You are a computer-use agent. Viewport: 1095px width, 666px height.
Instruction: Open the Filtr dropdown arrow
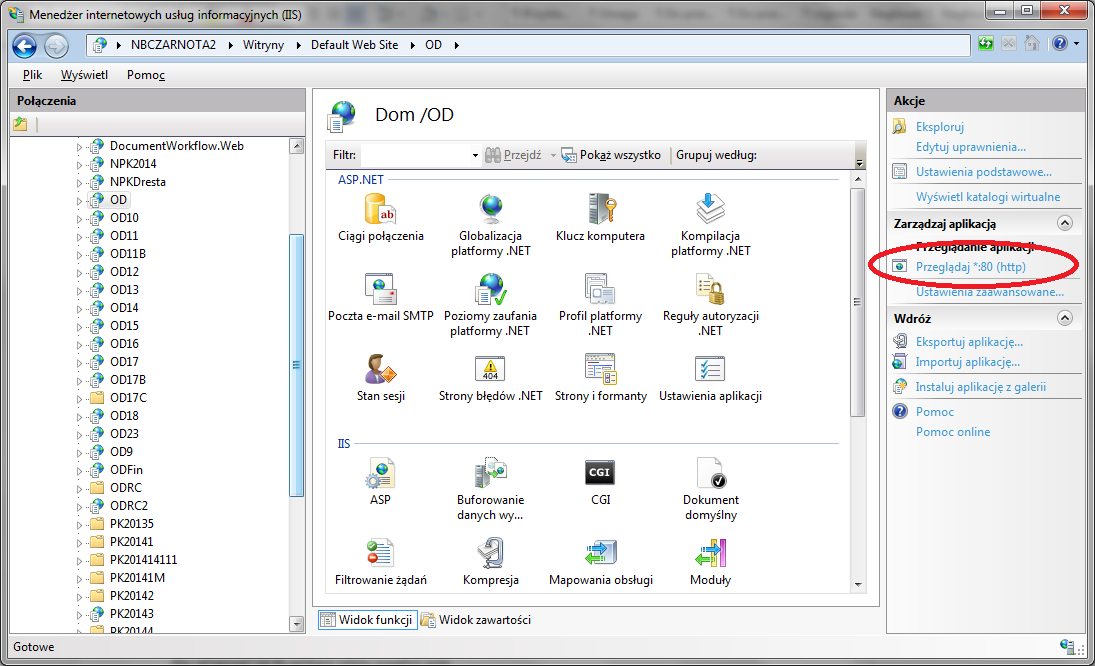[475, 155]
